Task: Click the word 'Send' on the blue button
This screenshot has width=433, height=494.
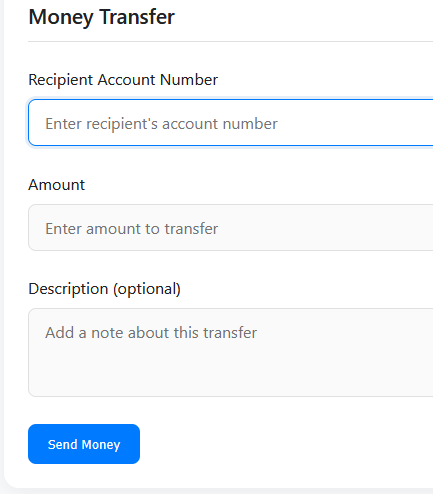Action: [63, 444]
